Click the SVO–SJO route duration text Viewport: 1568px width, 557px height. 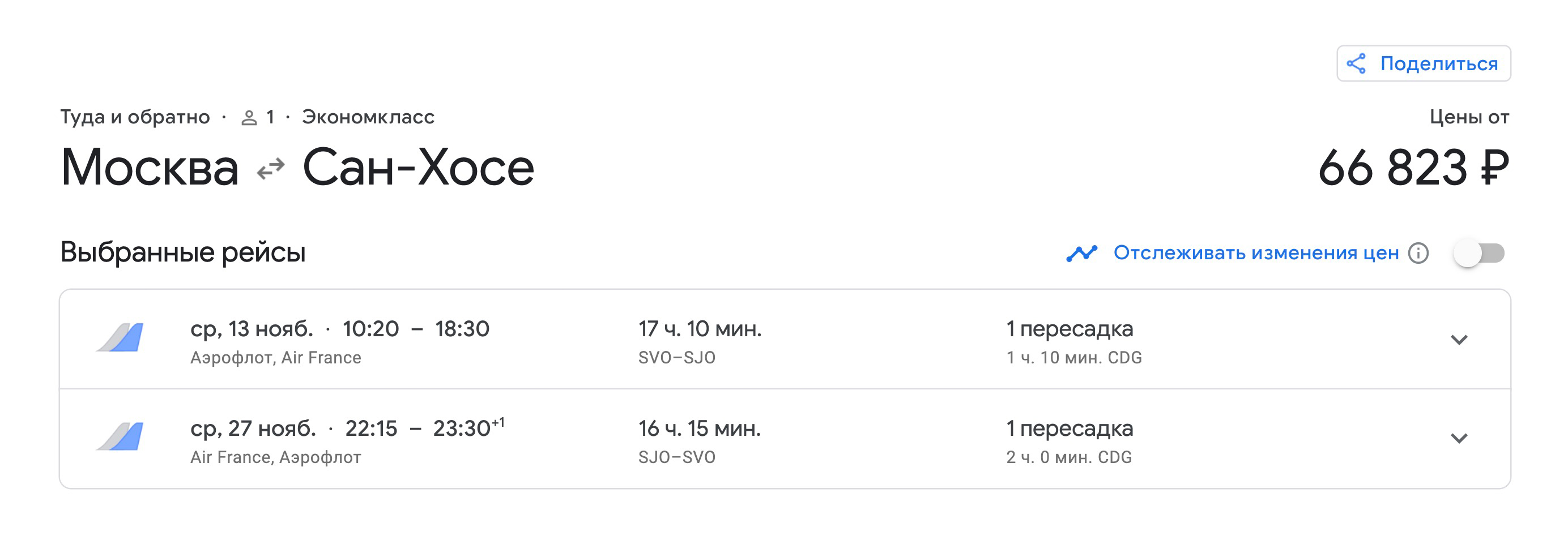pyautogui.click(x=677, y=358)
